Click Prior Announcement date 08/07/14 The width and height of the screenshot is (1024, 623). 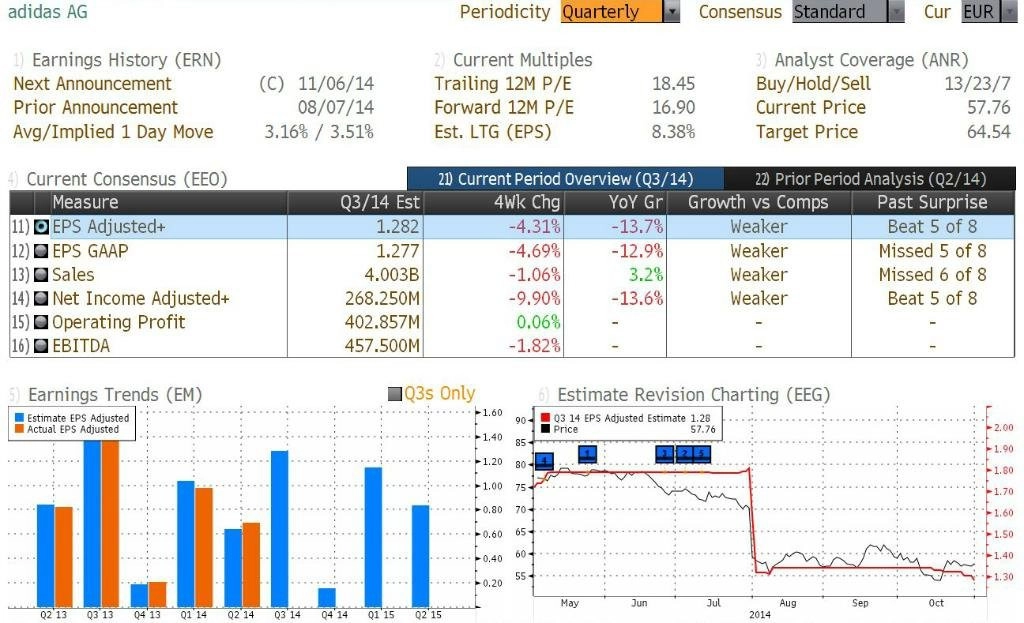336,107
